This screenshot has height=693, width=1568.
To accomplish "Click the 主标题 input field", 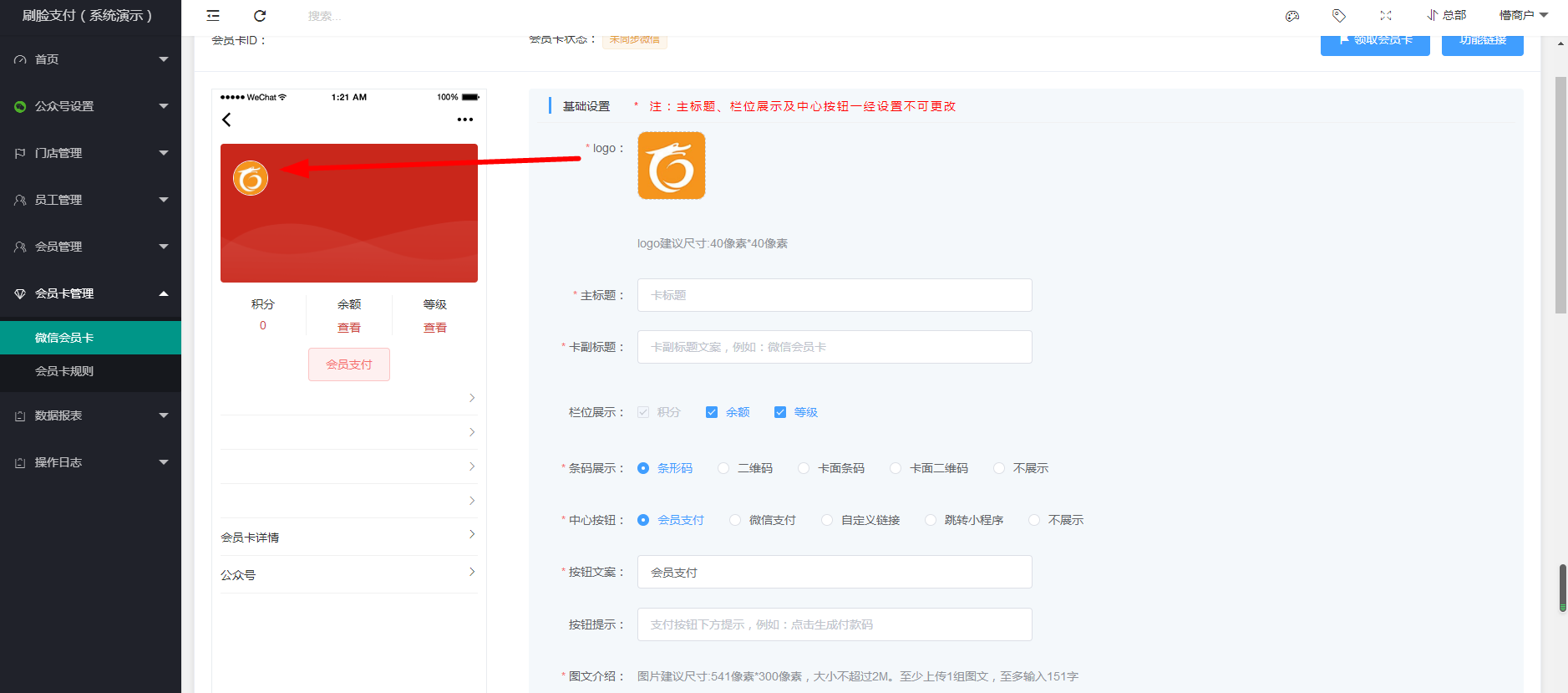I will [835, 295].
